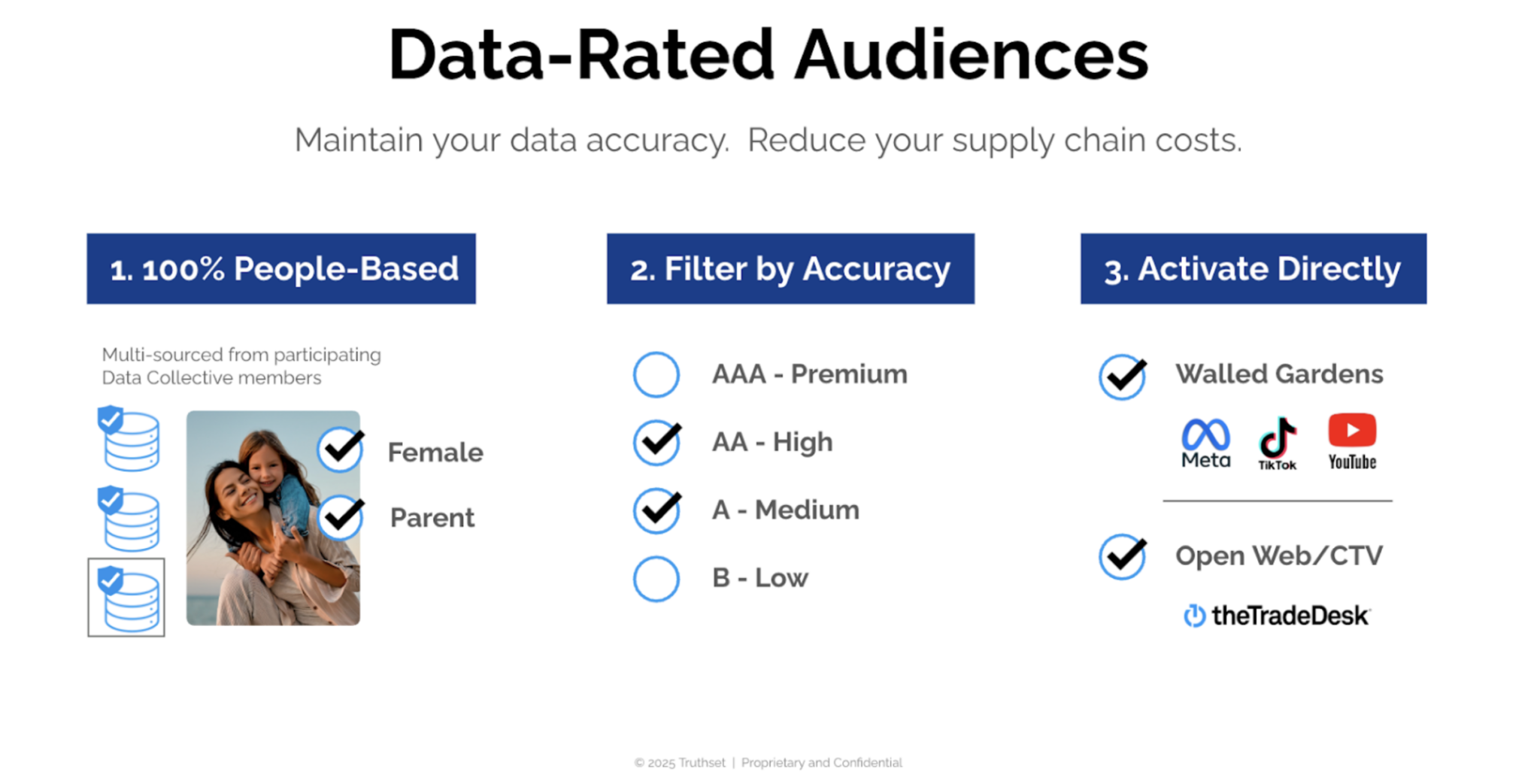Click the 3. Activate Directly header
The width and height of the screenshot is (1540, 784).
(x=1253, y=268)
